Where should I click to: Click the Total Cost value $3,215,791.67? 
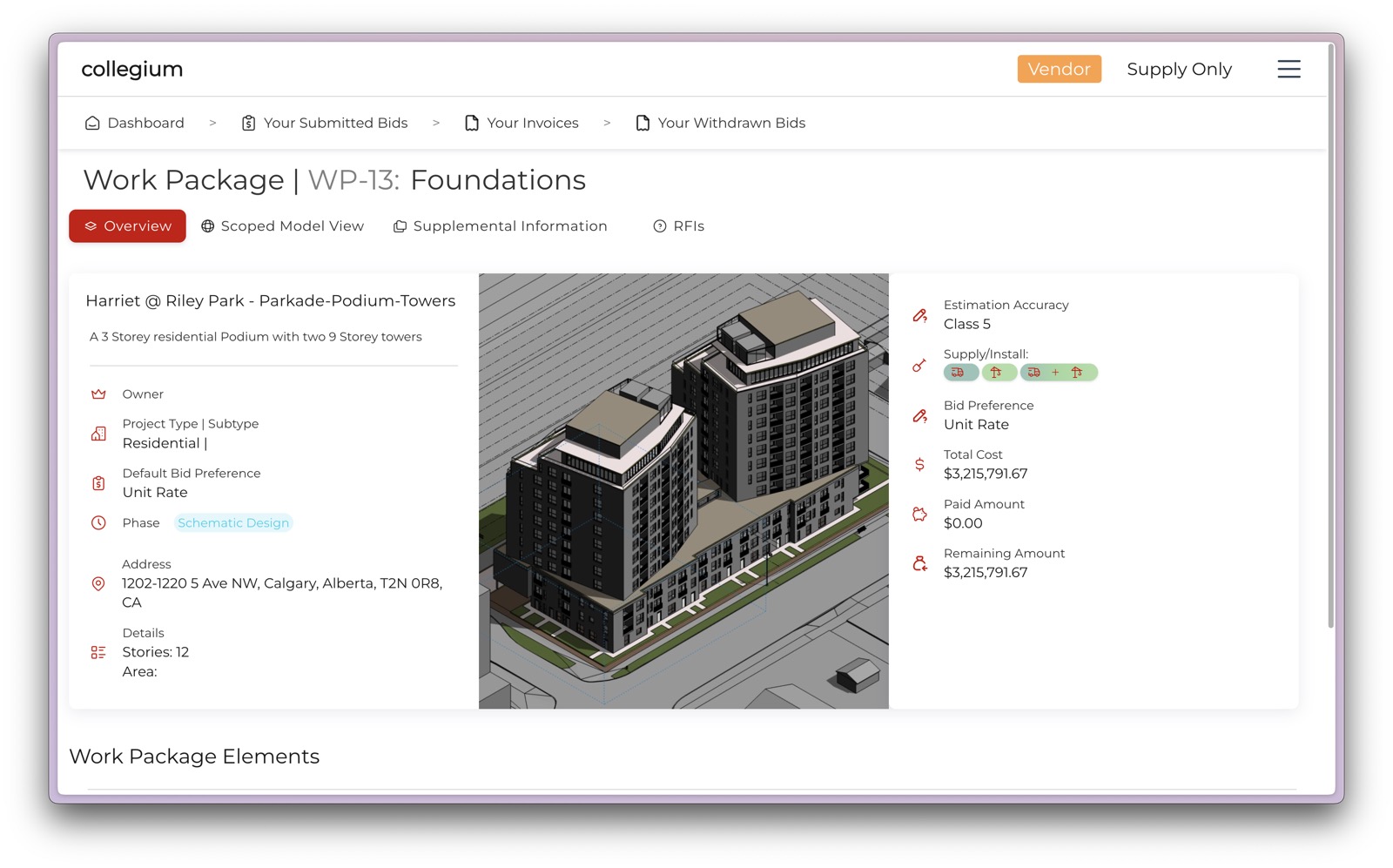[986, 474]
